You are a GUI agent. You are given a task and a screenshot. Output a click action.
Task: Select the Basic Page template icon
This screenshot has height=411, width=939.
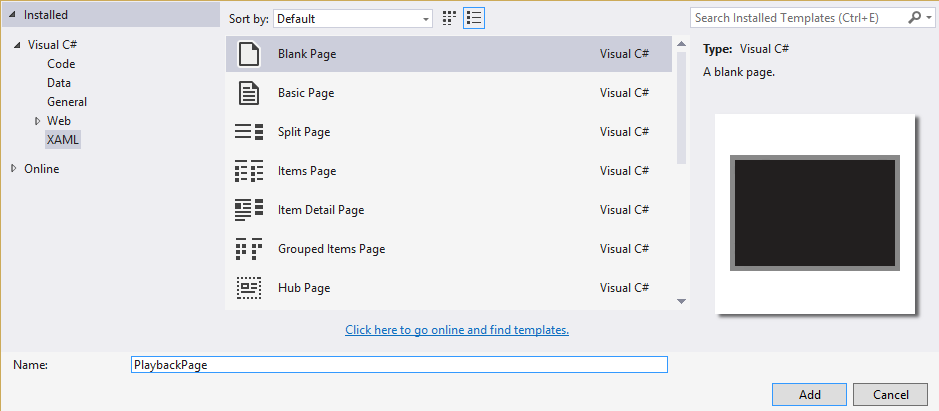[249, 93]
